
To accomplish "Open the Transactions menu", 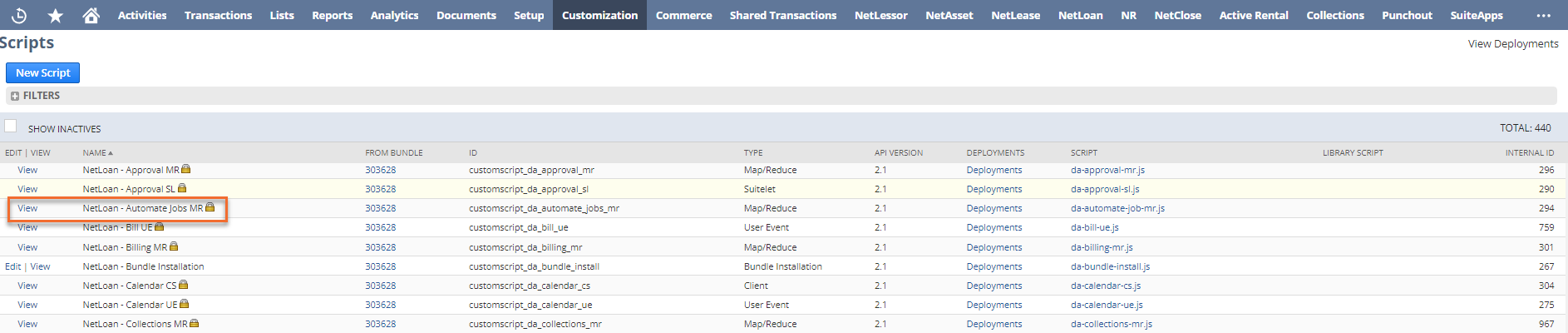I will pos(218,15).
